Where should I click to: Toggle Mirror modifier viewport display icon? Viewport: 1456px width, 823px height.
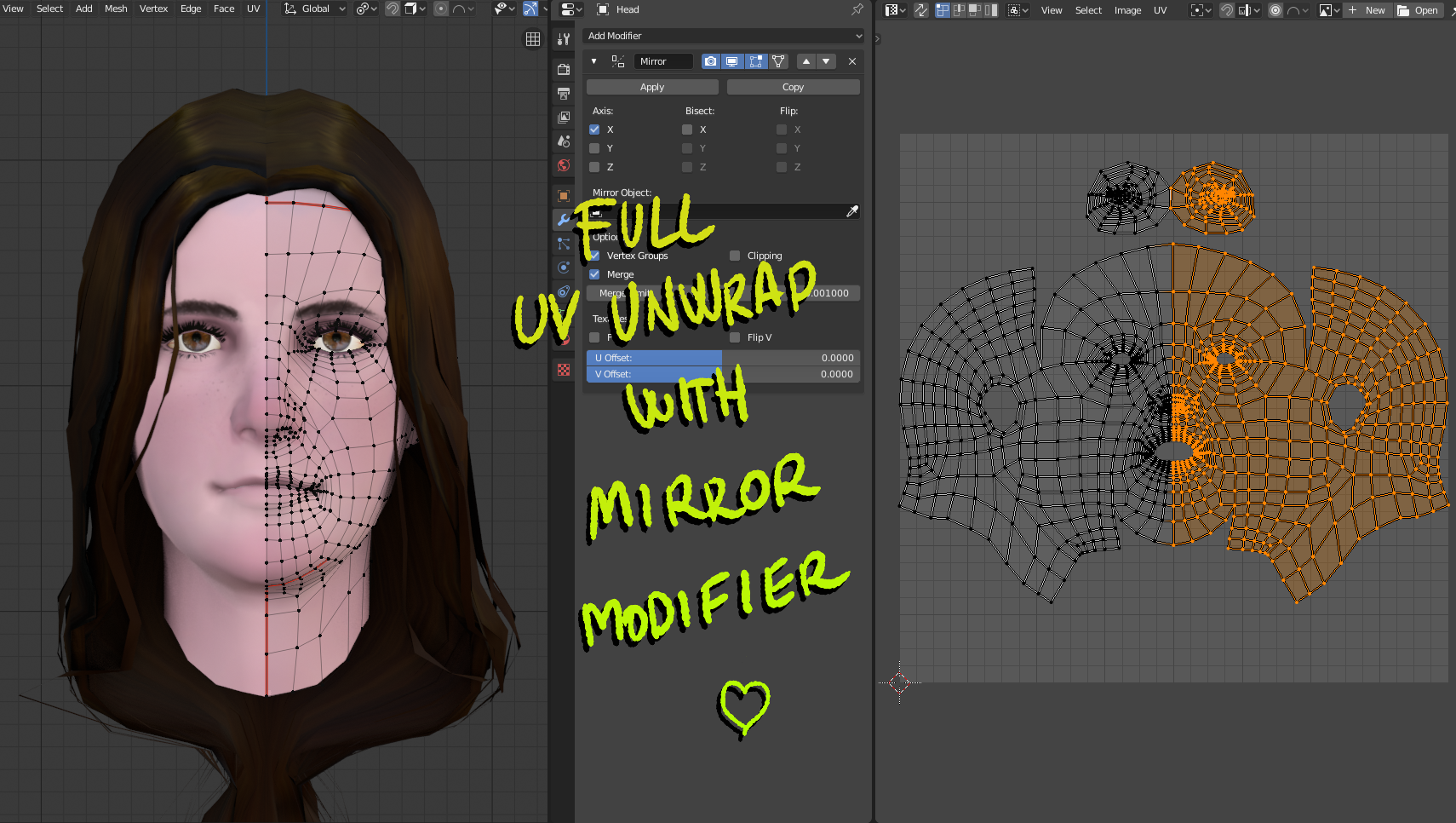731,61
